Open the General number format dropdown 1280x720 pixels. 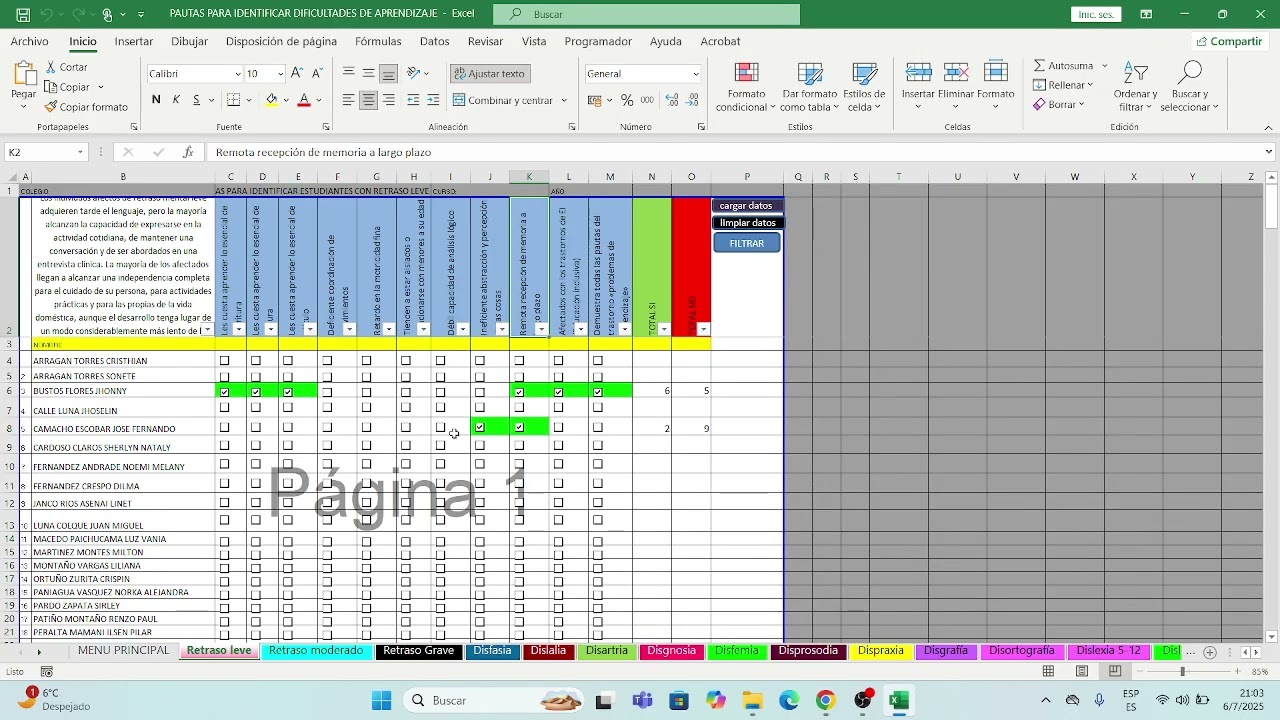click(696, 74)
